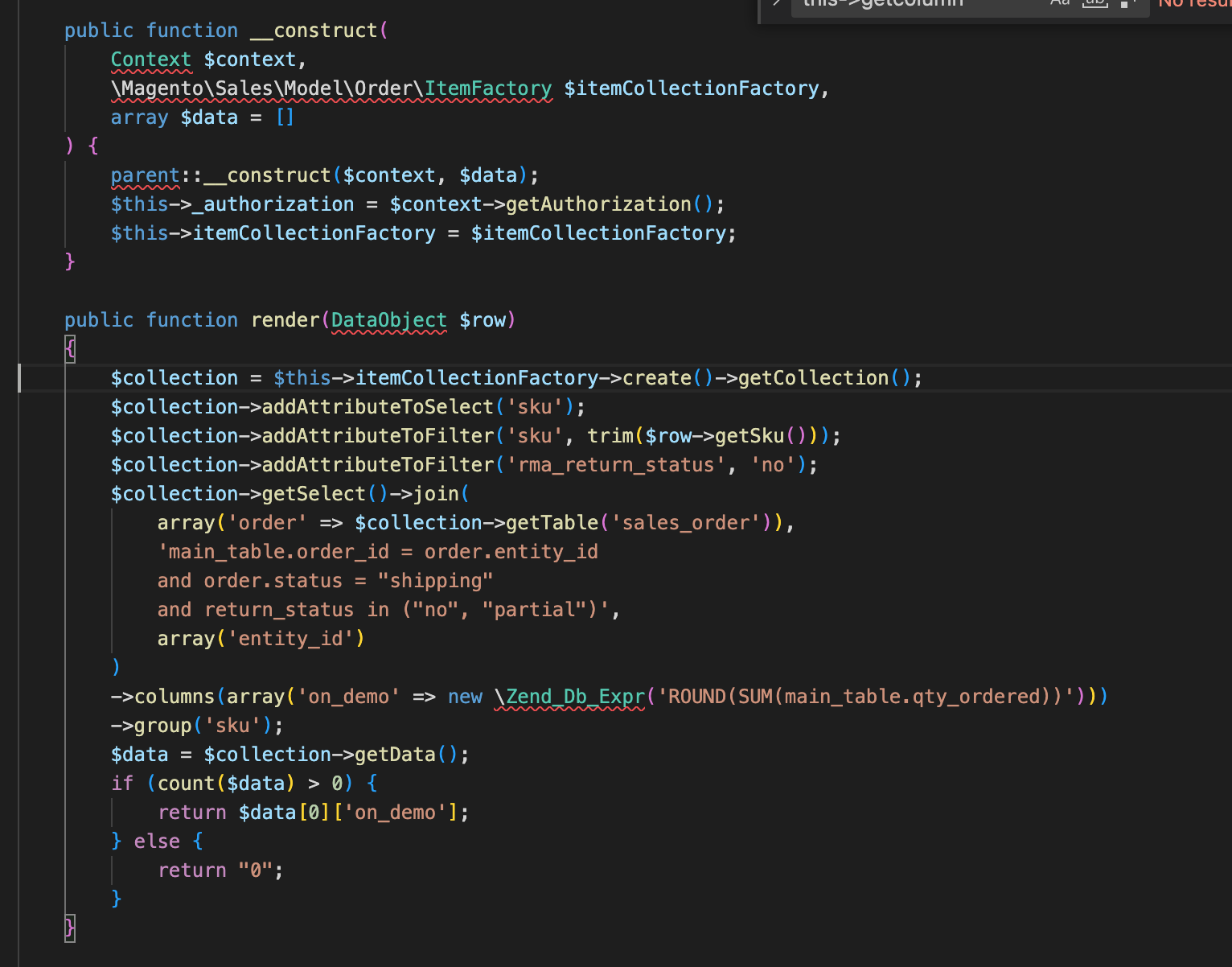The width and height of the screenshot is (1232, 967).
Task: Click the 'sales_order' string literal
Action: tap(687, 523)
